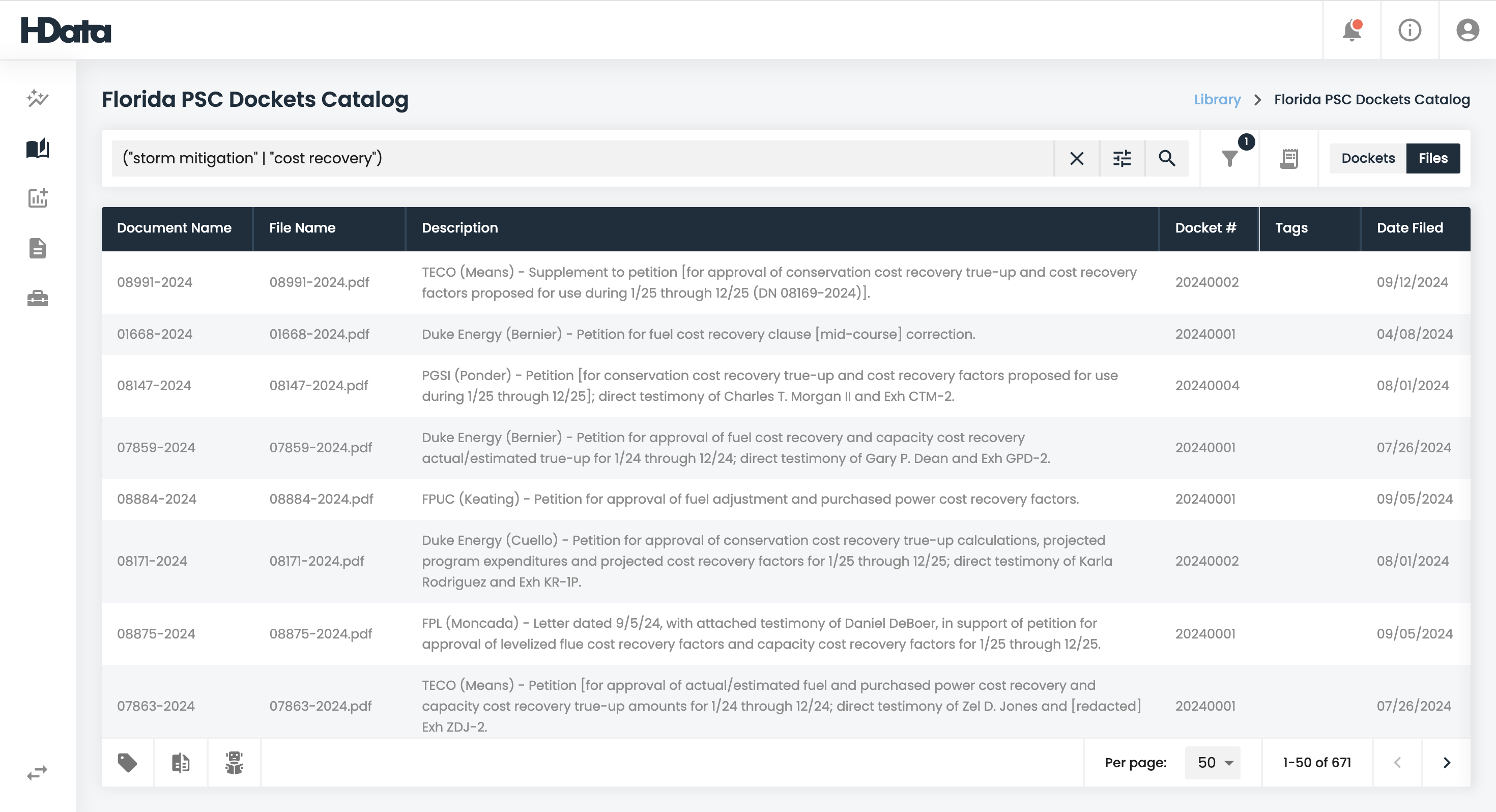This screenshot has height=812, width=1496.
Task: Select the Docket # column header
Action: tap(1207, 228)
